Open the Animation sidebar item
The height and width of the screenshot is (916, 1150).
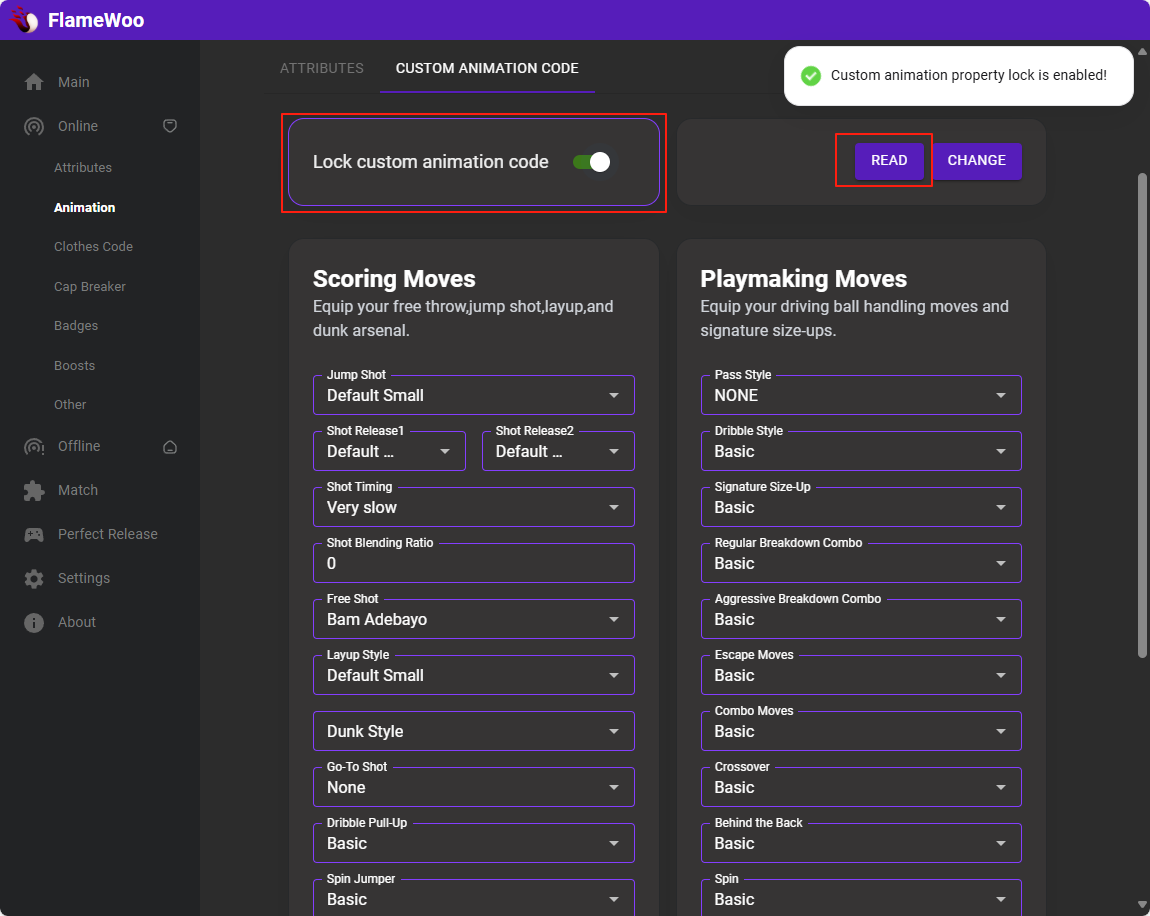[x=84, y=208]
